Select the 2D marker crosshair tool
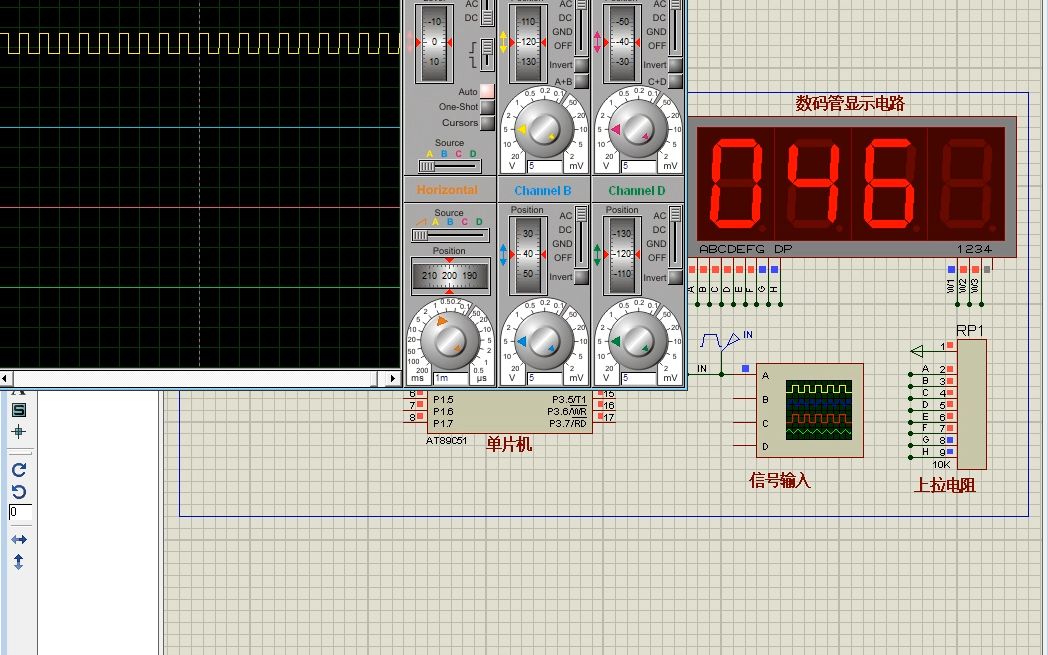This screenshot has height=655, width=1048. pos(19,432)
